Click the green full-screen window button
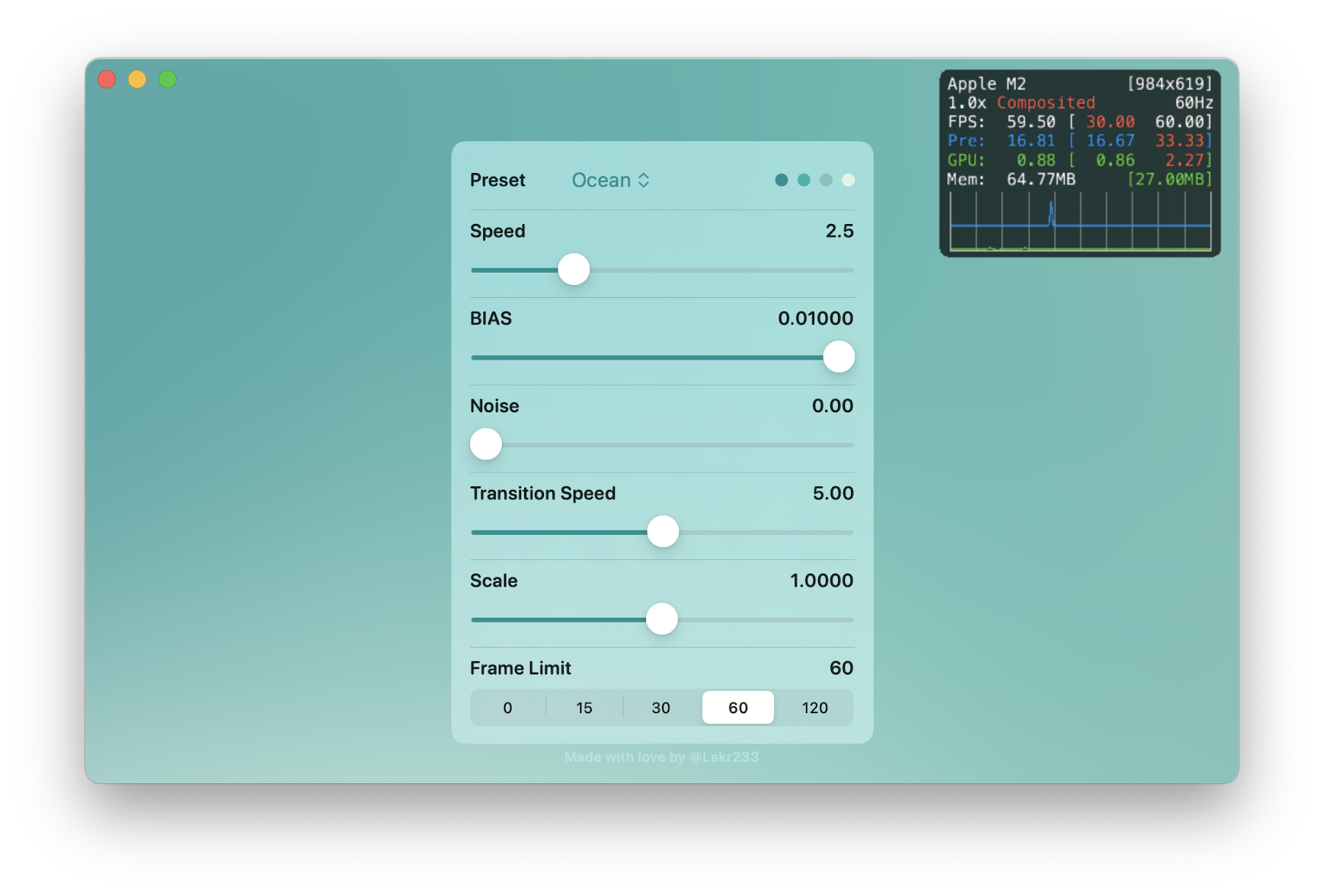The width and height of the screenshot is (1324, 896). click(168, 79)
